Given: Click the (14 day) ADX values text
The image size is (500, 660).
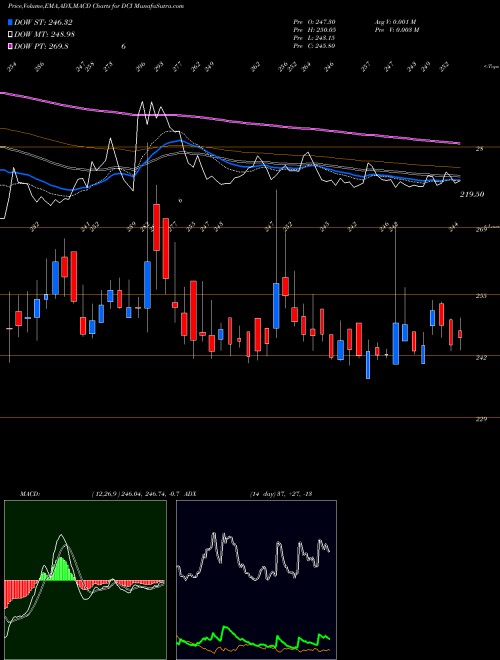Looking at the screenshot, I should [x=281, y=493].
